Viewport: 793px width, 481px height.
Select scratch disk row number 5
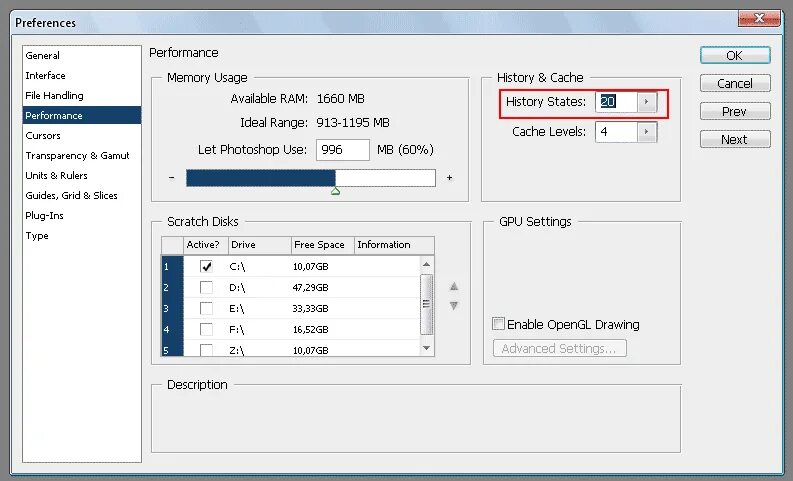tap(172, 348)
